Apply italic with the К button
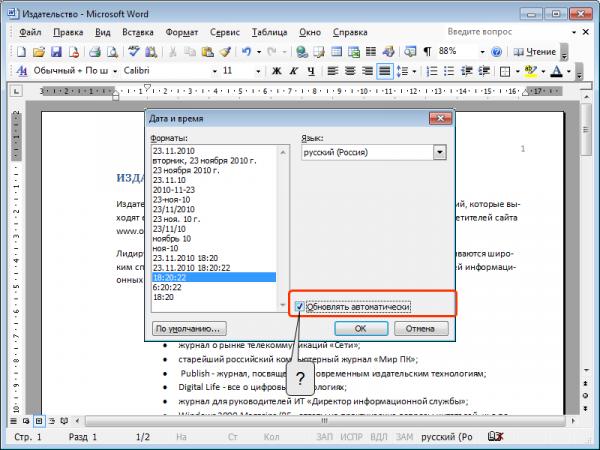600x450 pixels. pyautogui.click(x=293, y=71)
